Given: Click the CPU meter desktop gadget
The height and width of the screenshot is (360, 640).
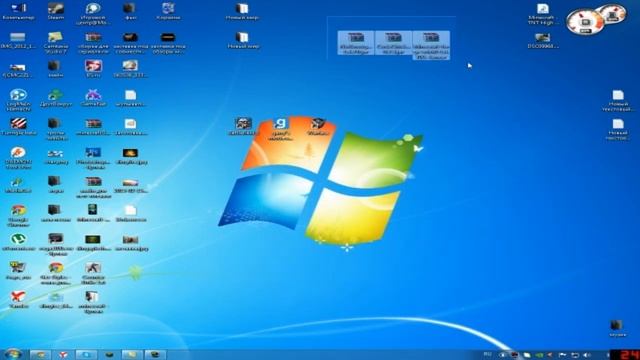Looking at the screenshot, I should (585, 22).
